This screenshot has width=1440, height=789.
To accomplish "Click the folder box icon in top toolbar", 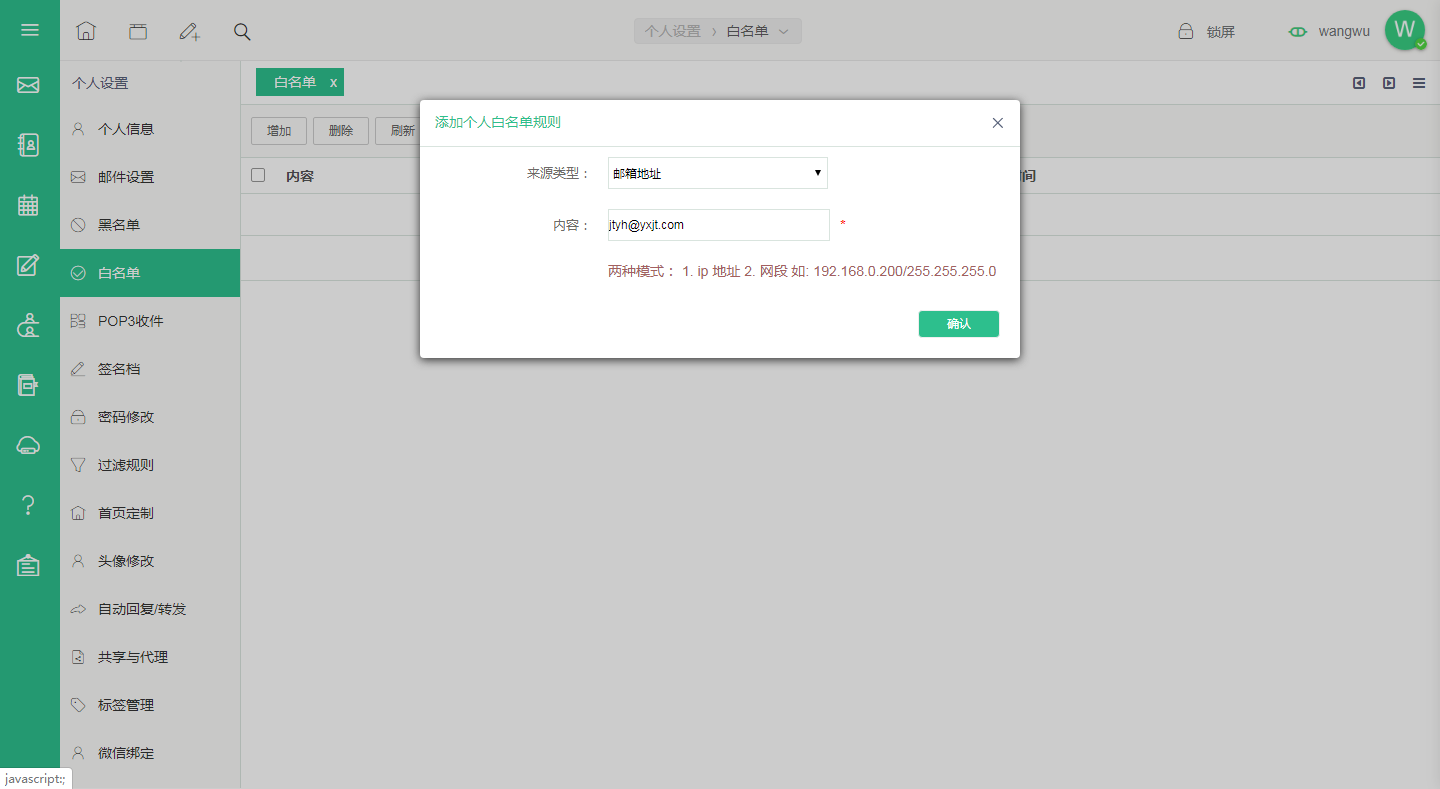I will click(x=138, y=31).
